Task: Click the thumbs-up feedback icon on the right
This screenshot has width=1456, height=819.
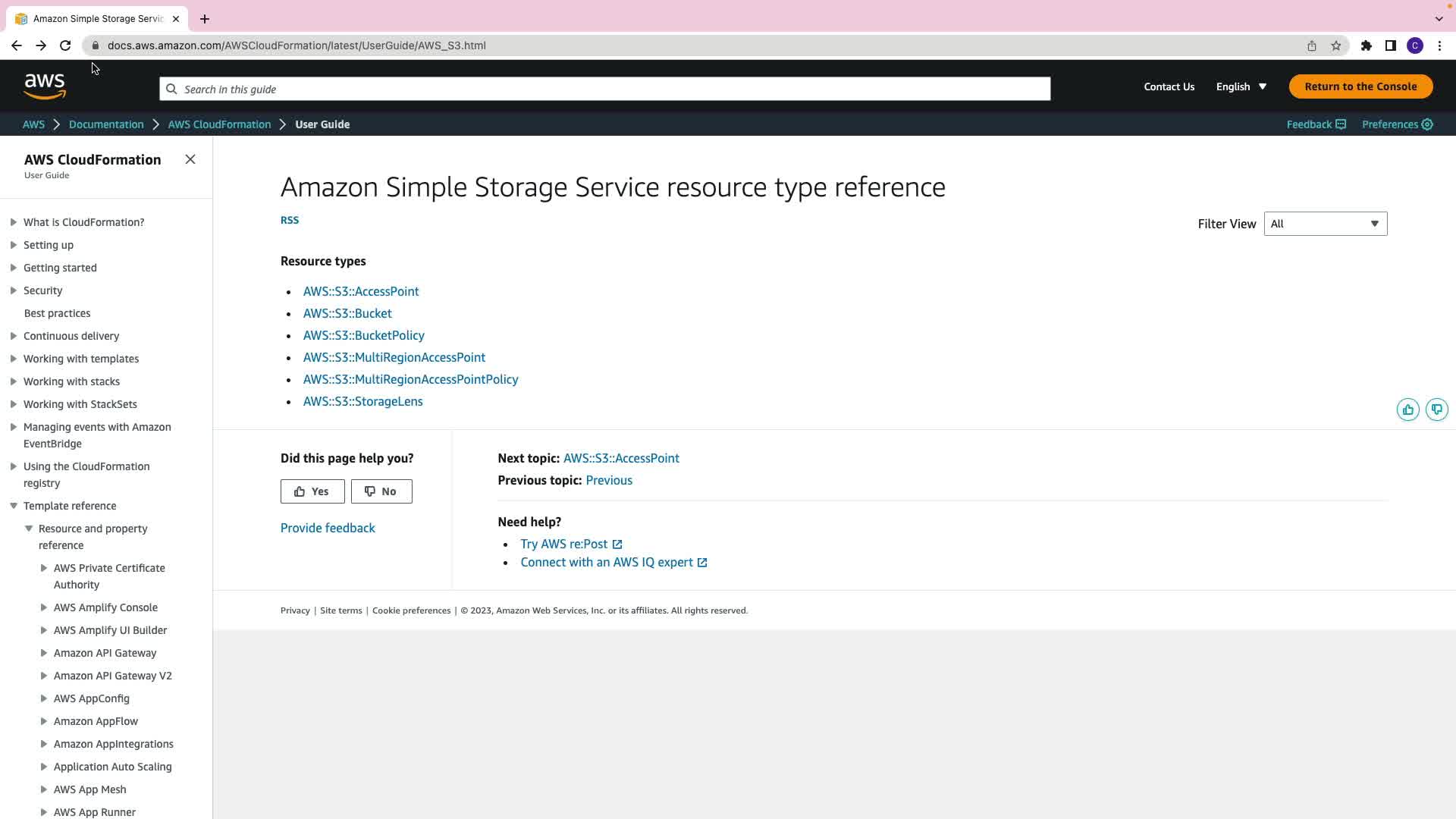Action: tap(1407, 409)
